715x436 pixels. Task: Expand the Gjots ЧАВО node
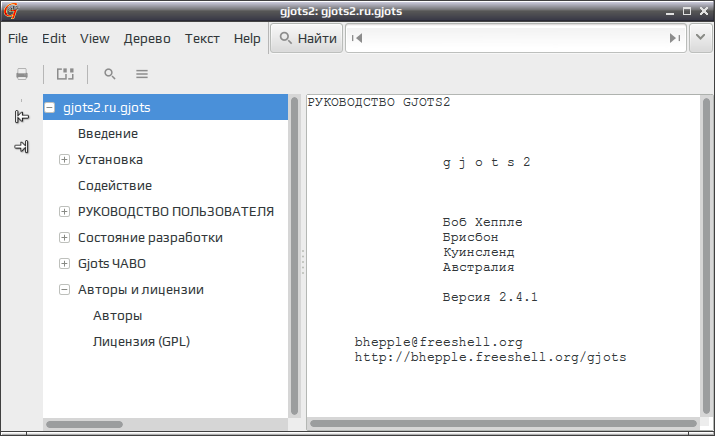64,264
